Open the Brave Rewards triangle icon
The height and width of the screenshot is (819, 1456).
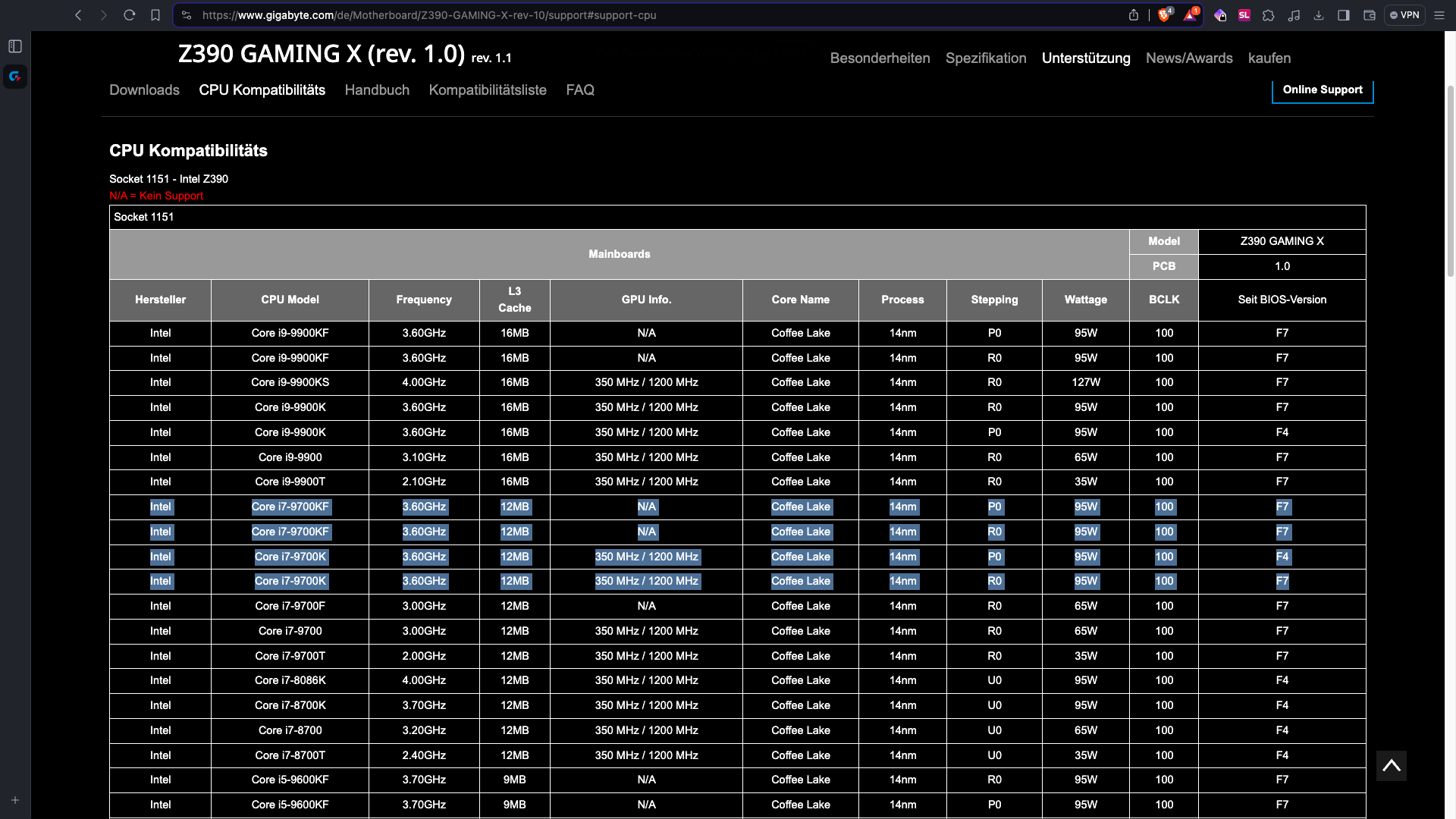(1190, 15)
